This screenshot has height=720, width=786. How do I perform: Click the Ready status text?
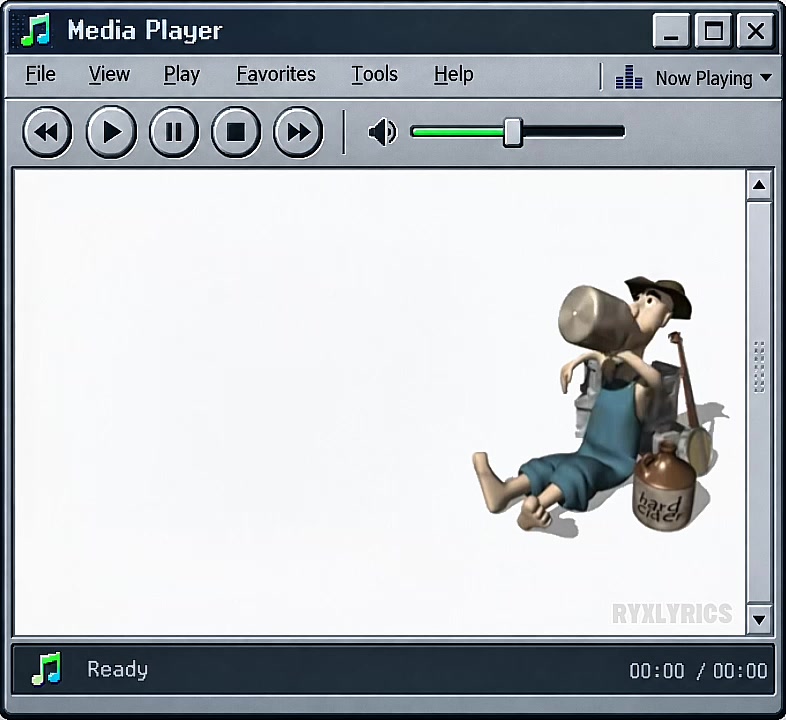tap(117, 669)
